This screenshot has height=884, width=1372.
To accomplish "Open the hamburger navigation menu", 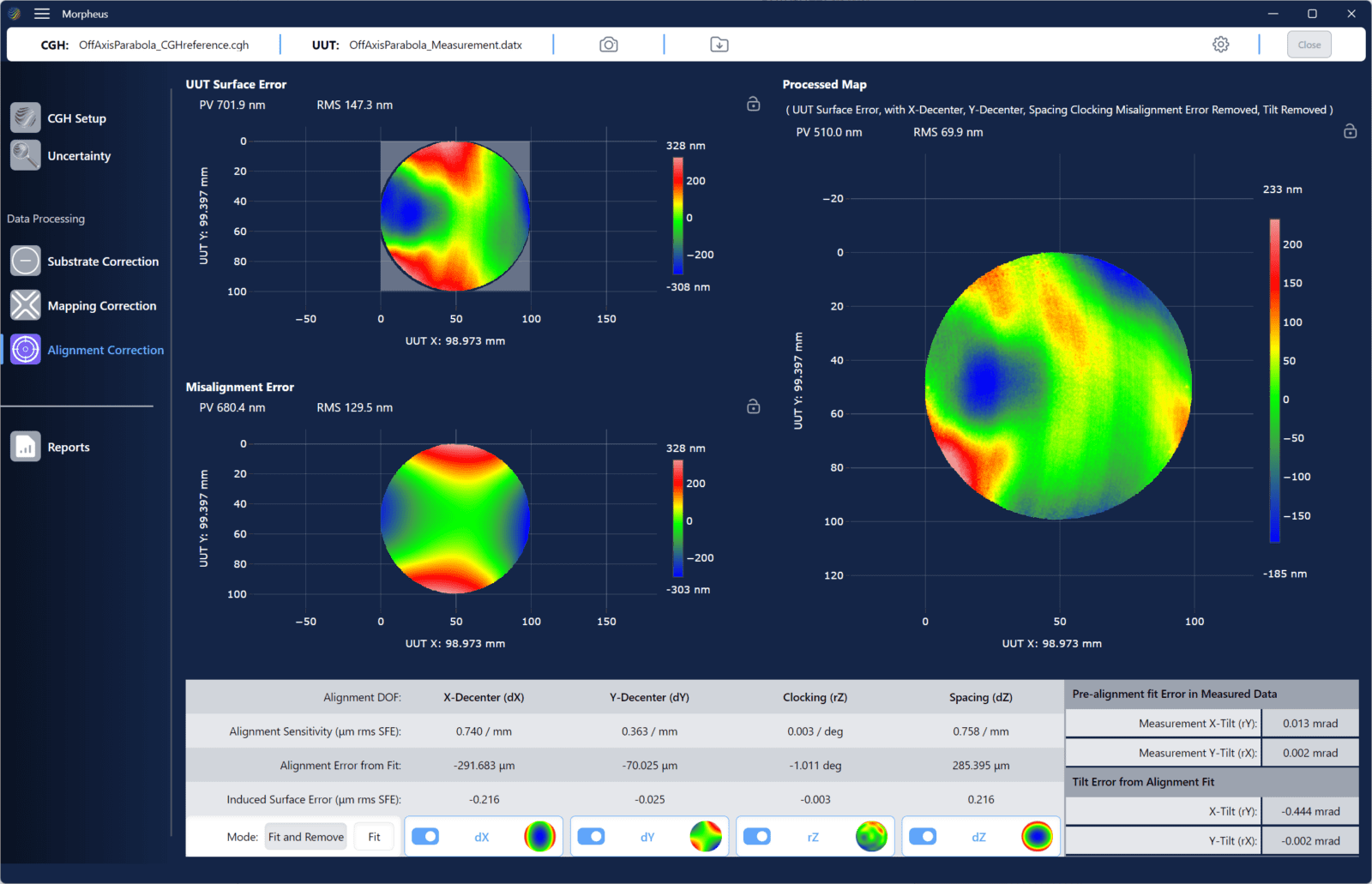I will [x=41, y=14].
